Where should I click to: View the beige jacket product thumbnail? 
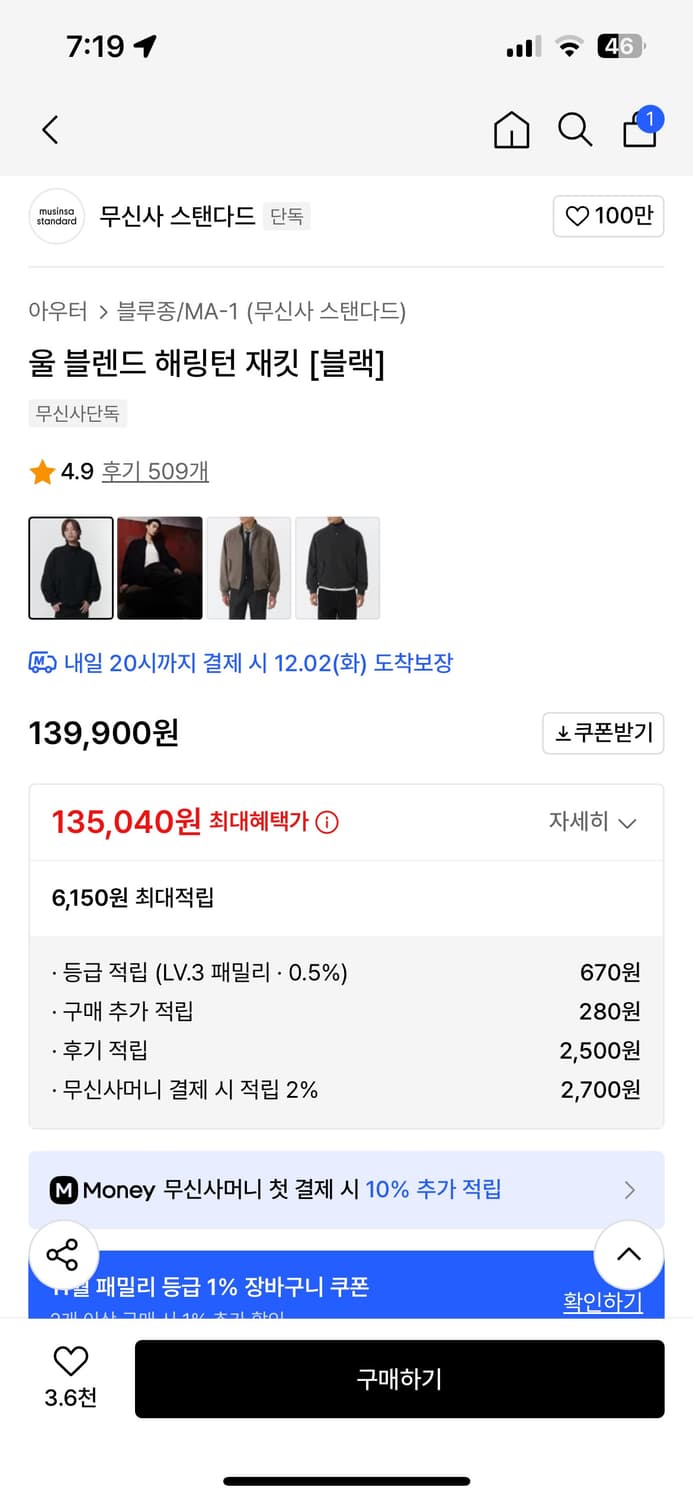[x=248, y=567]
